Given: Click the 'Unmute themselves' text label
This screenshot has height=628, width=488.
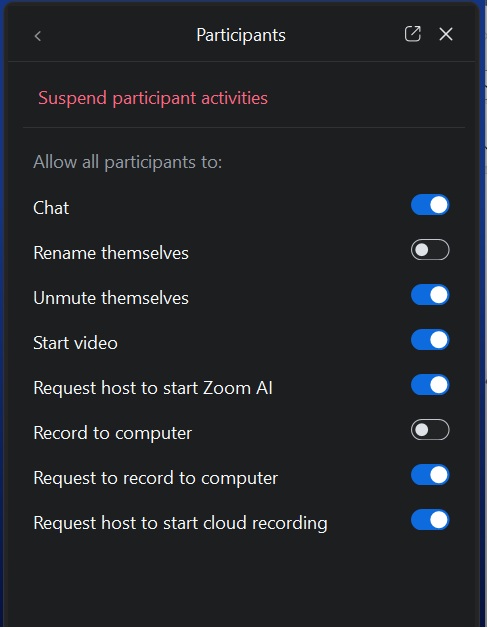Looking at the screenshot, I should [x=111, y=298].
